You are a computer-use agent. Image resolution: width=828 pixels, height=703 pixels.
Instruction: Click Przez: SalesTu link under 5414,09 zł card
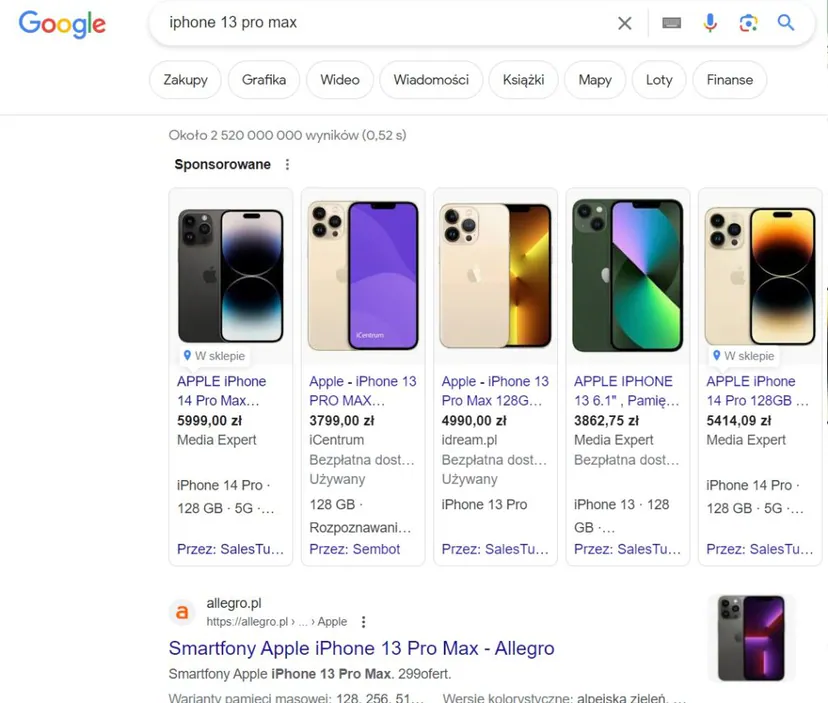(760, 549)
